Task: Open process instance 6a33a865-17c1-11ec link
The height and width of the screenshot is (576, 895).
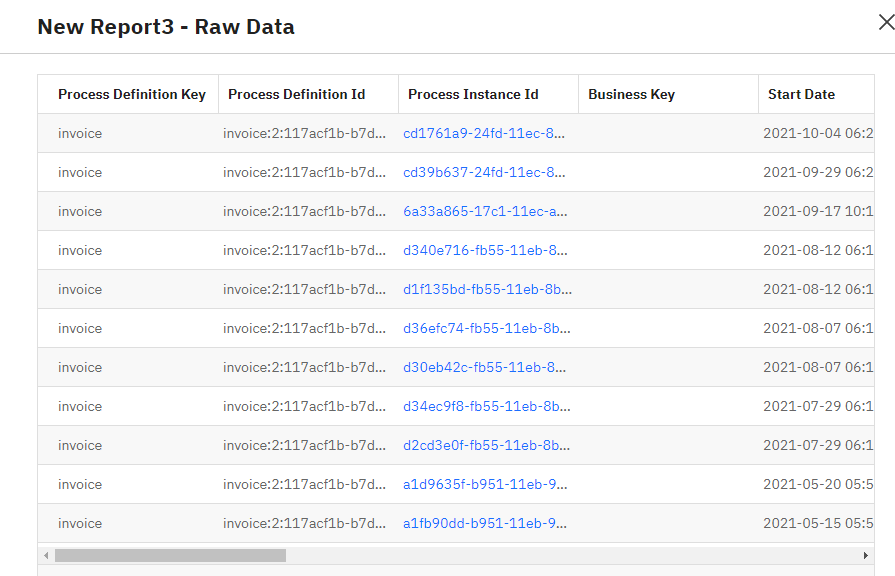Action: pos(485,211)
